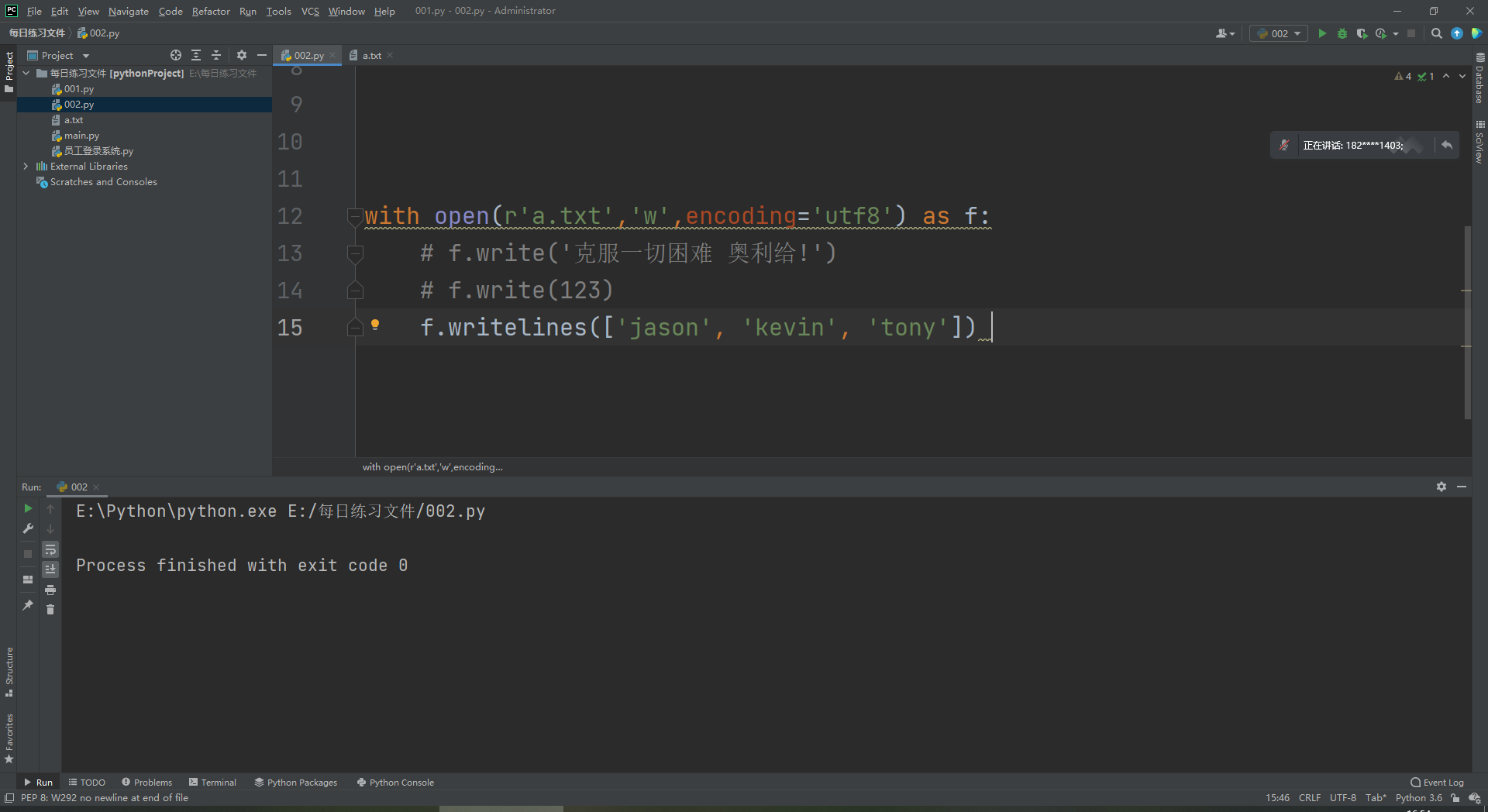Click the IDE notifications icon in status bar
This screenshot has height=812, width=1488.
1474,798
